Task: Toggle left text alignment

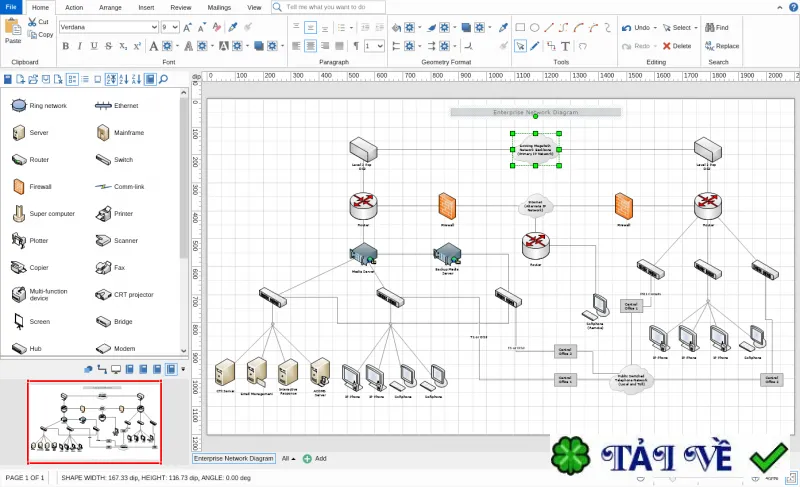Action: (296, 46)
